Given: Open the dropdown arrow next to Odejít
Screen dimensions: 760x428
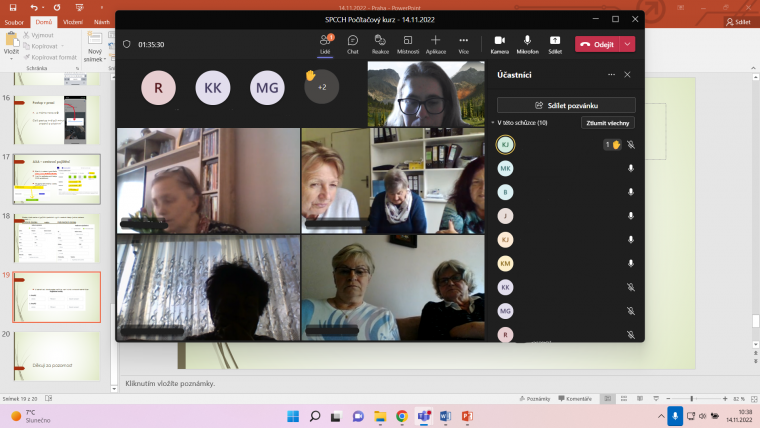Looking at the screenshot, I should click(627, 44).
